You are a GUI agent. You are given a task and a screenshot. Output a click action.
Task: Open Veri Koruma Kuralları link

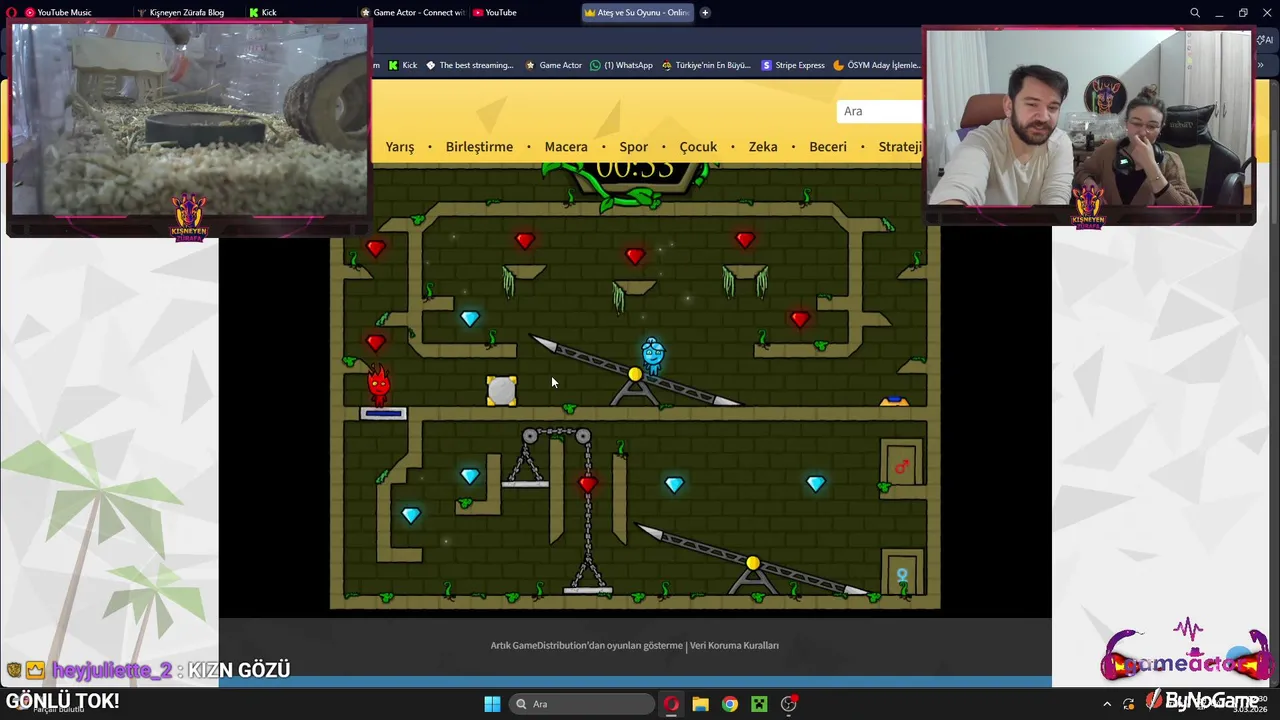[x=734, y=646]
